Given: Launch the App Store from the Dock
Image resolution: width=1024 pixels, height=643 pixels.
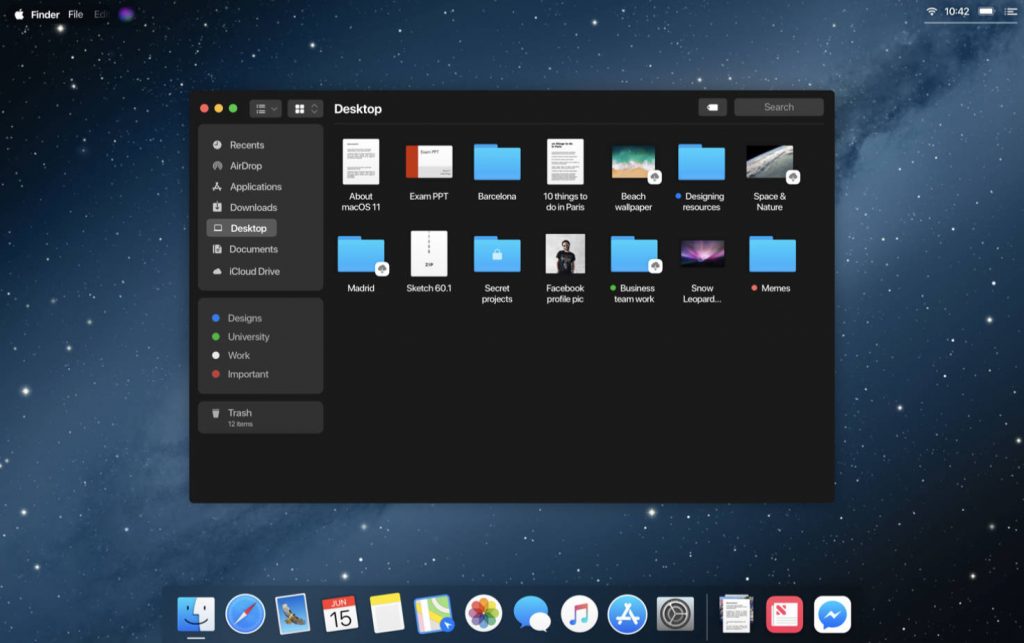Looking at the screenshot, I should (x=627, y=613).
